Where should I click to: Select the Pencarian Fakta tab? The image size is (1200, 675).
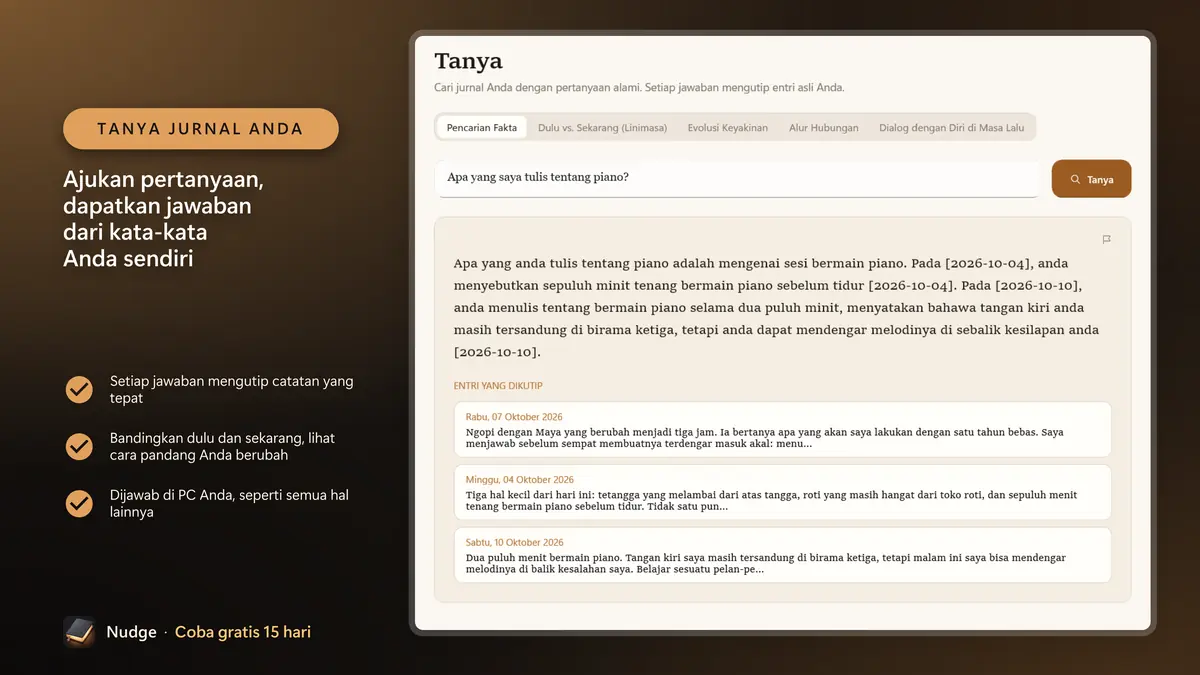click(482, 128)
